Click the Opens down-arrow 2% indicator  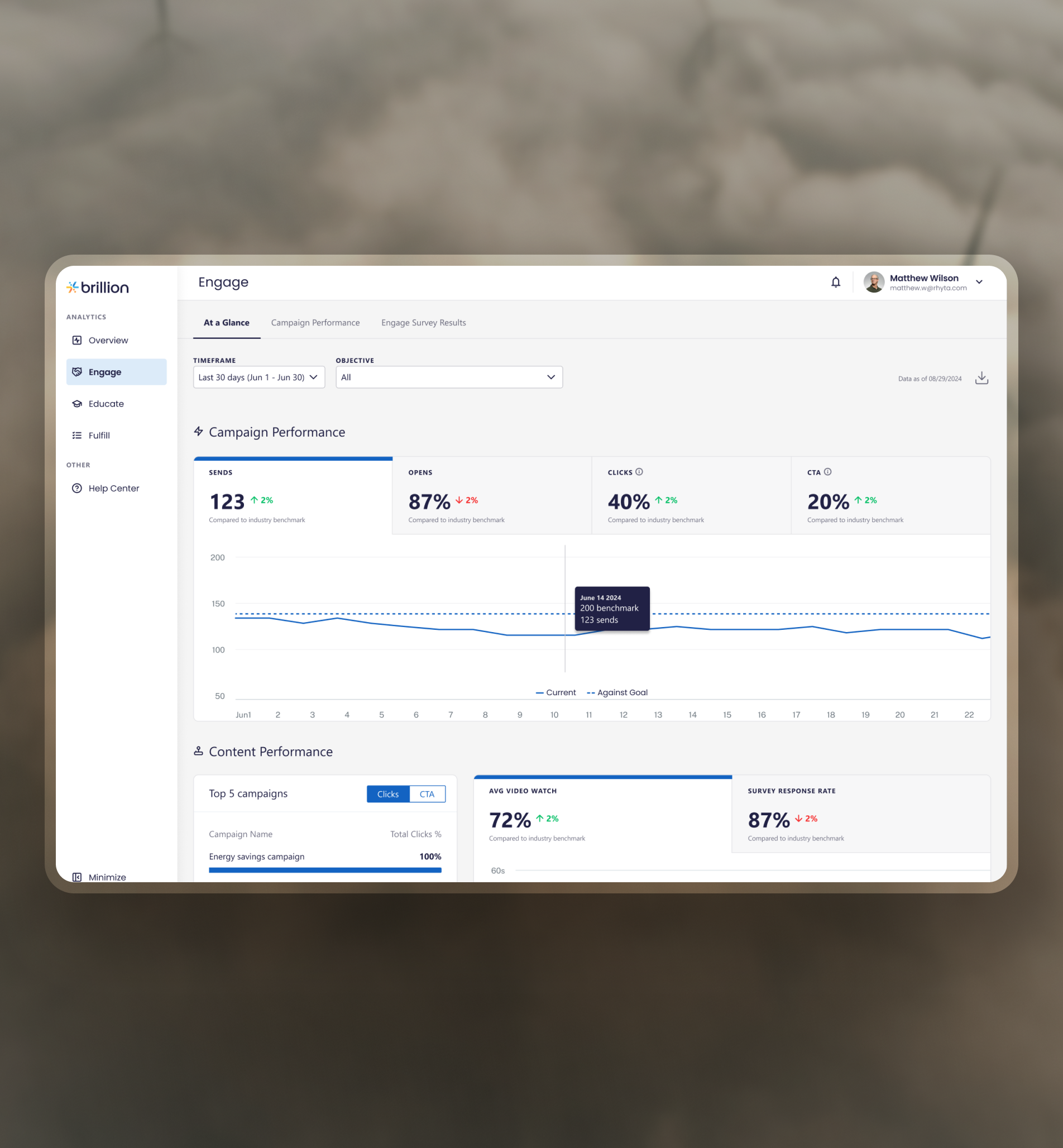tap(467, 500)
